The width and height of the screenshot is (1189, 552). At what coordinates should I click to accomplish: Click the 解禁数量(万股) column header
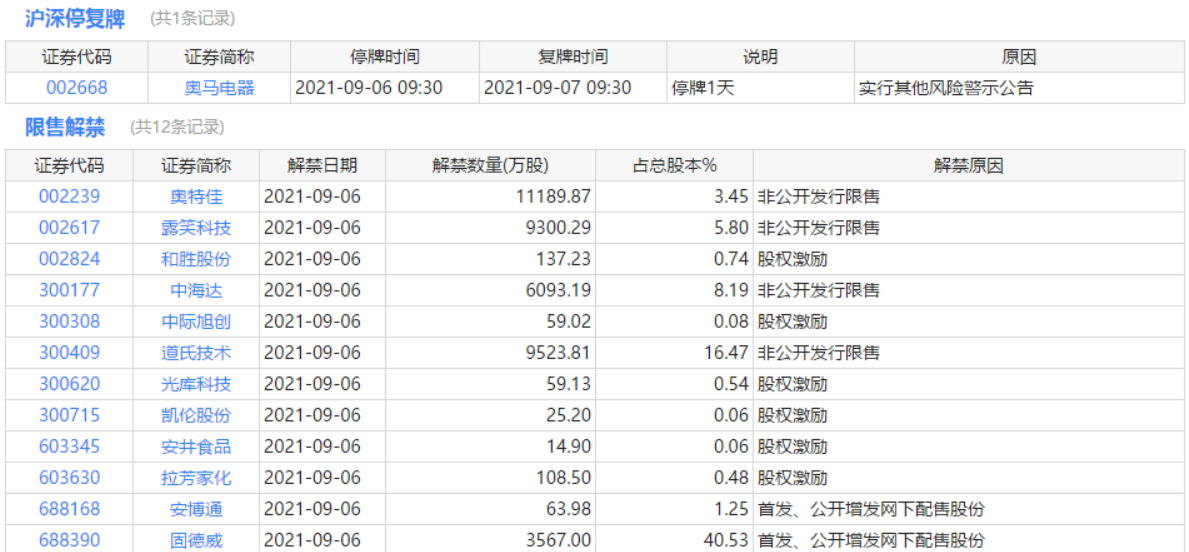pyautogui.click(x=490, y=166)
